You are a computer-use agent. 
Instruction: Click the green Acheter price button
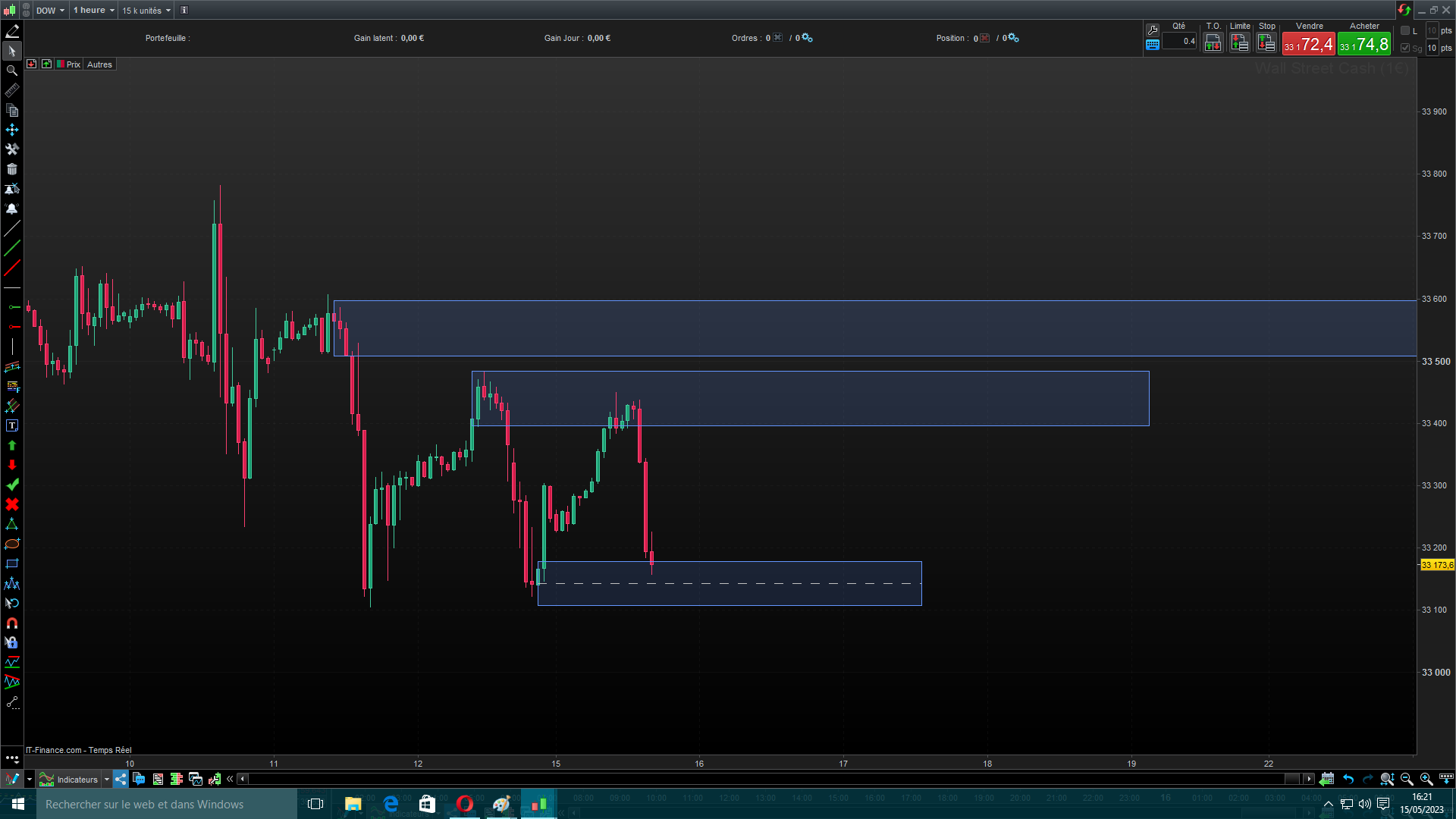1364,44
